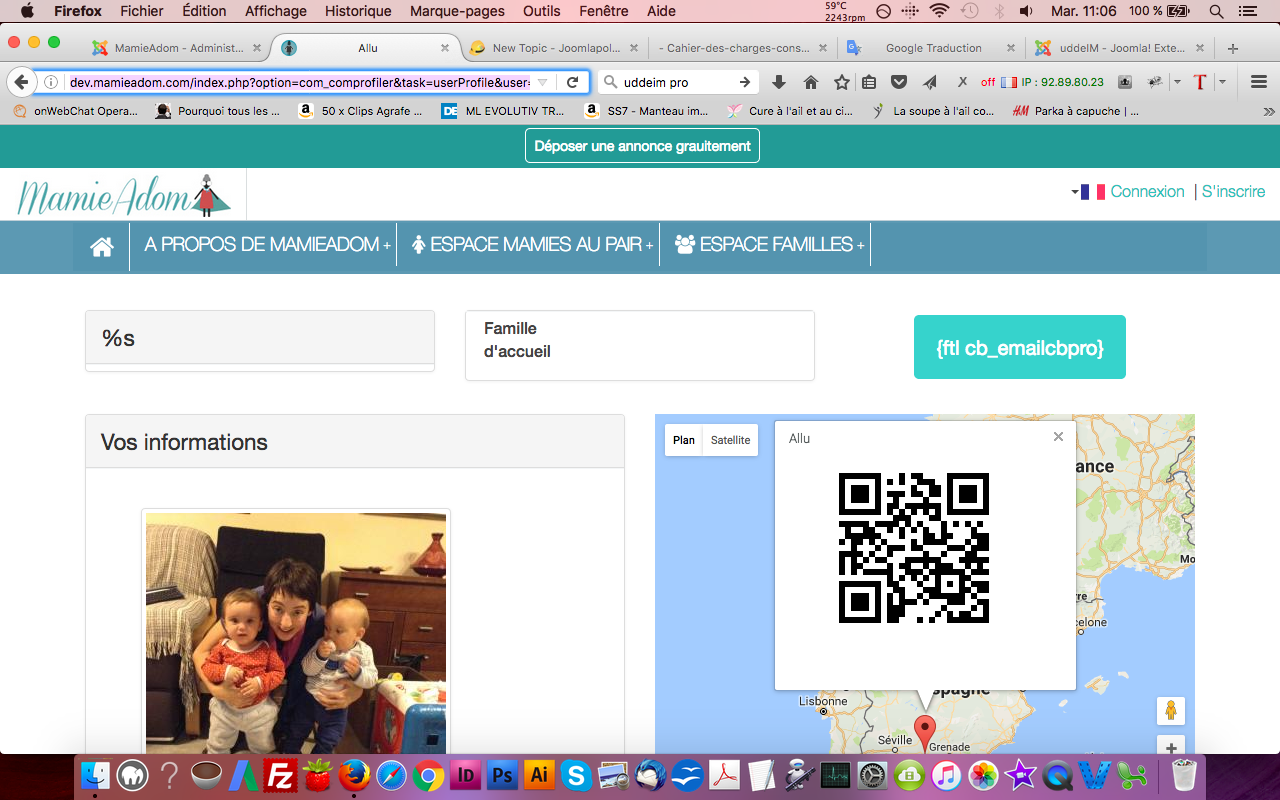Open the Firefox downloads arrow icon

[780, 82]
